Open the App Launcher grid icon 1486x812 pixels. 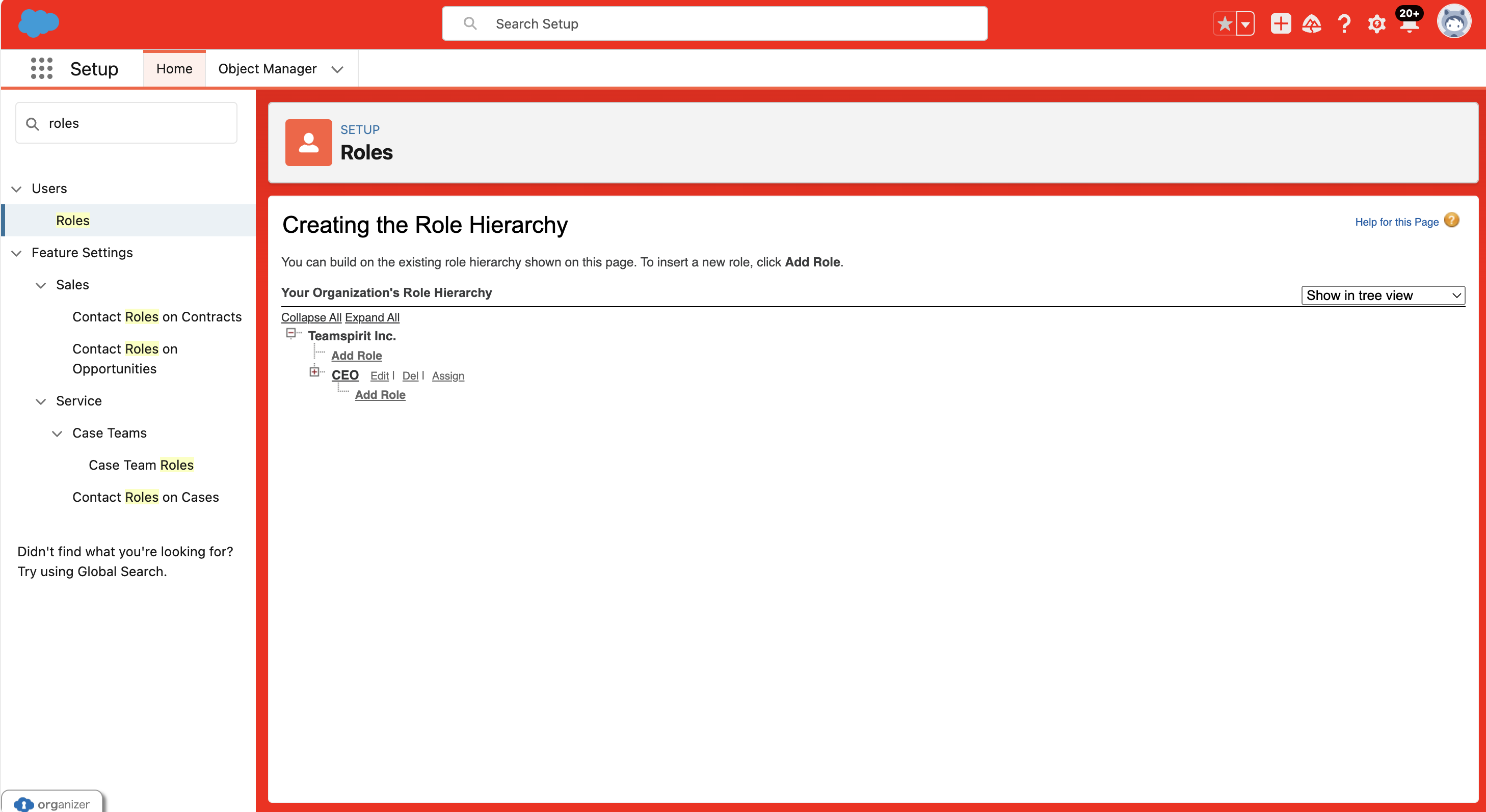tap(42, 69)
